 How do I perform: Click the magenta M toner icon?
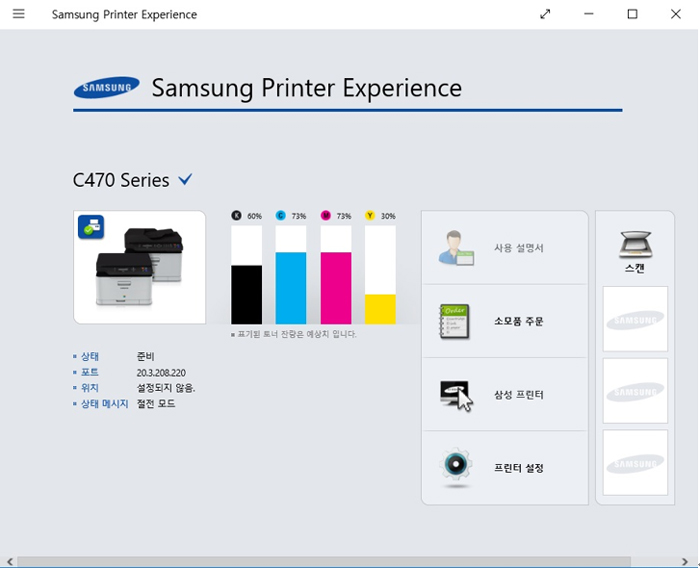(325, 216)
